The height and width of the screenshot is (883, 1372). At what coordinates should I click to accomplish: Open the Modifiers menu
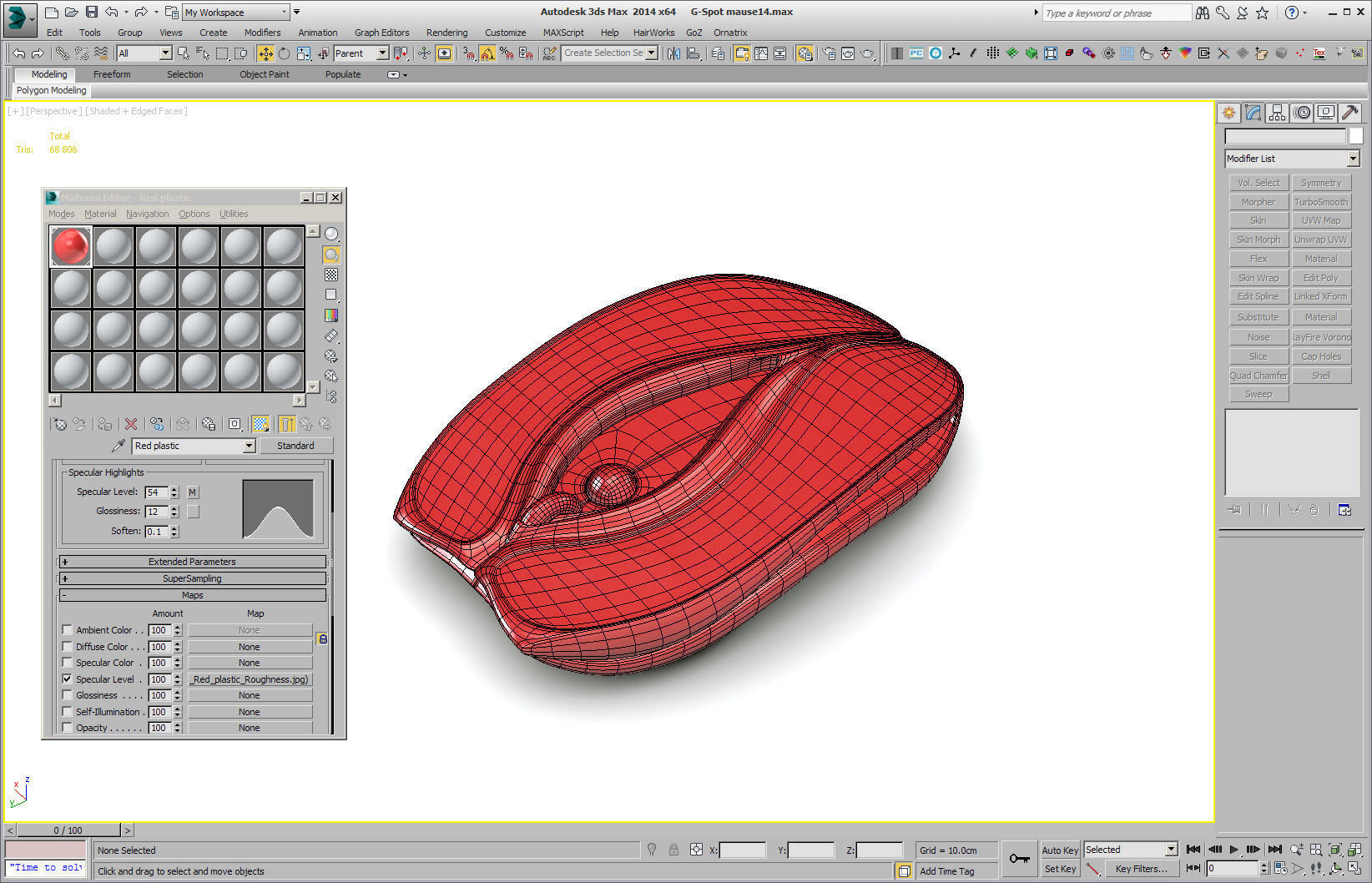click(x=262, y=33)
